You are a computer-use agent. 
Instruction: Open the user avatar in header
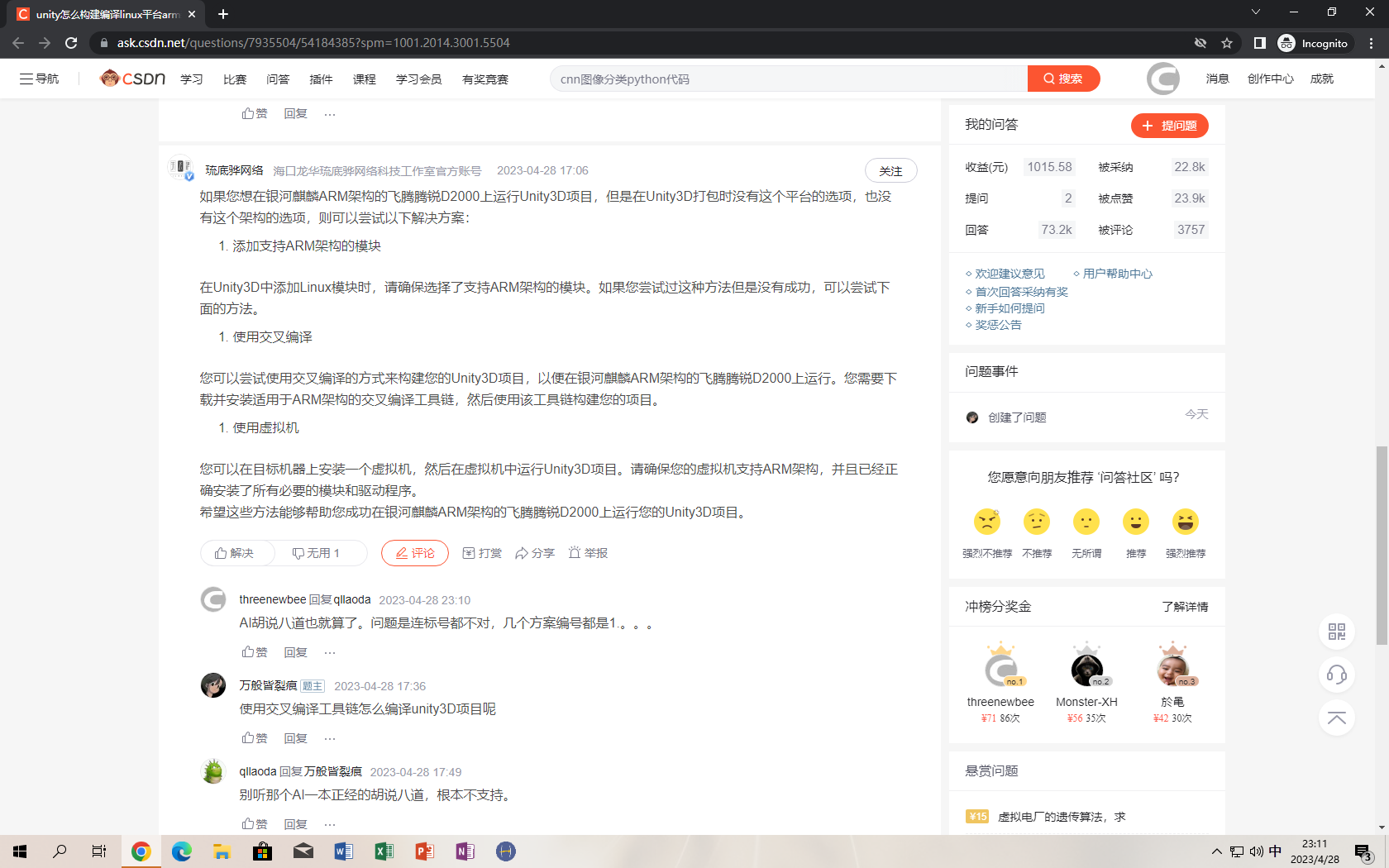pos(1163,79)
